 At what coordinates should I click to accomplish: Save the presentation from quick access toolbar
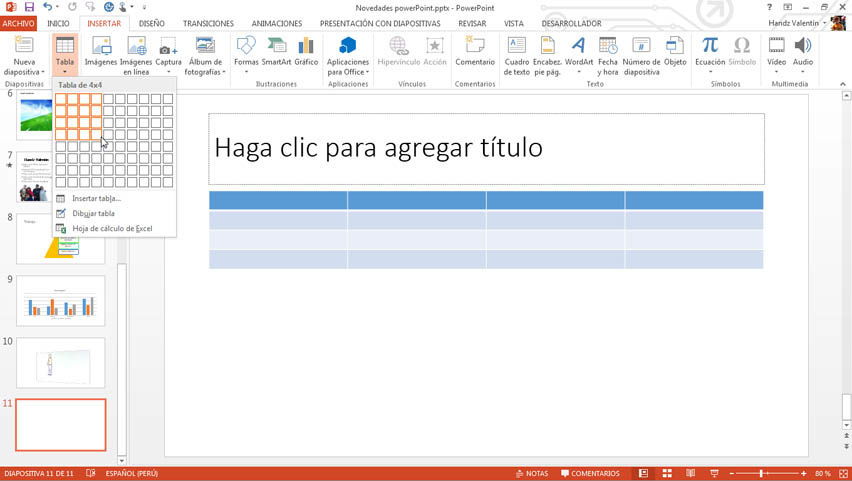tap(29, 7)
